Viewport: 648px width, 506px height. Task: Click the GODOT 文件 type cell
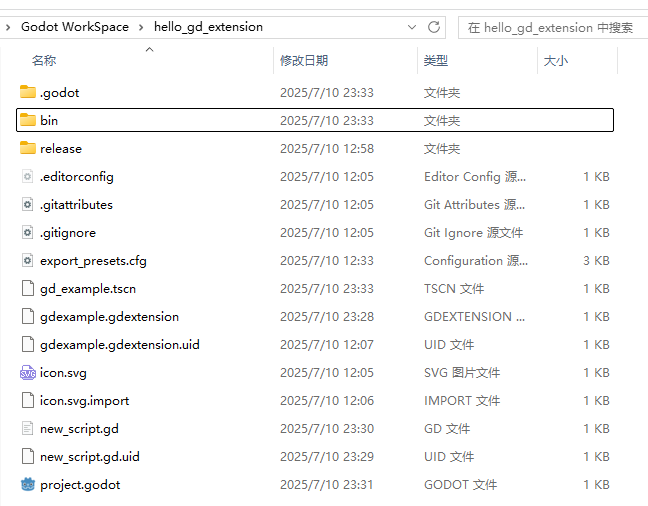point(461,485)
